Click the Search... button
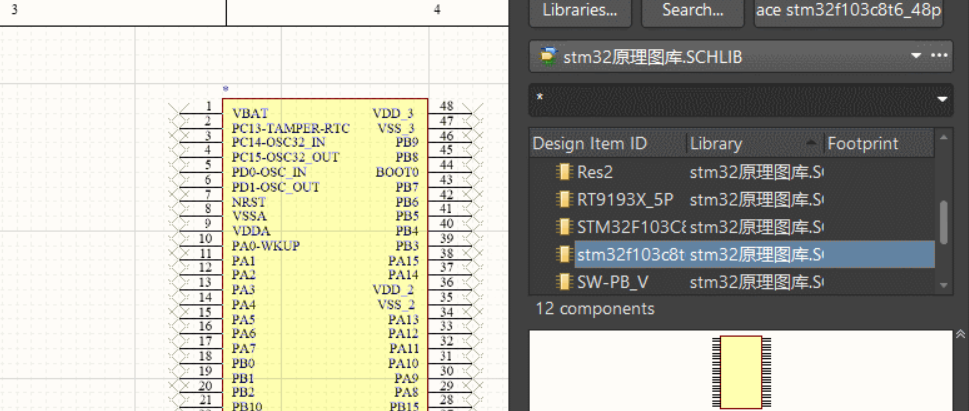Viewport: 969px width, 411px height. tap(693, 12)
